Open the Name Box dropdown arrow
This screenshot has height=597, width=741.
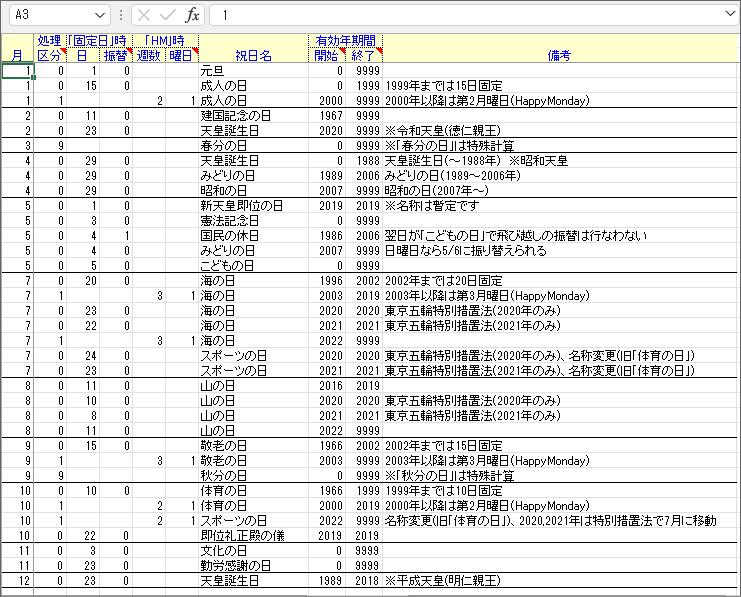(x=99, y=16)
